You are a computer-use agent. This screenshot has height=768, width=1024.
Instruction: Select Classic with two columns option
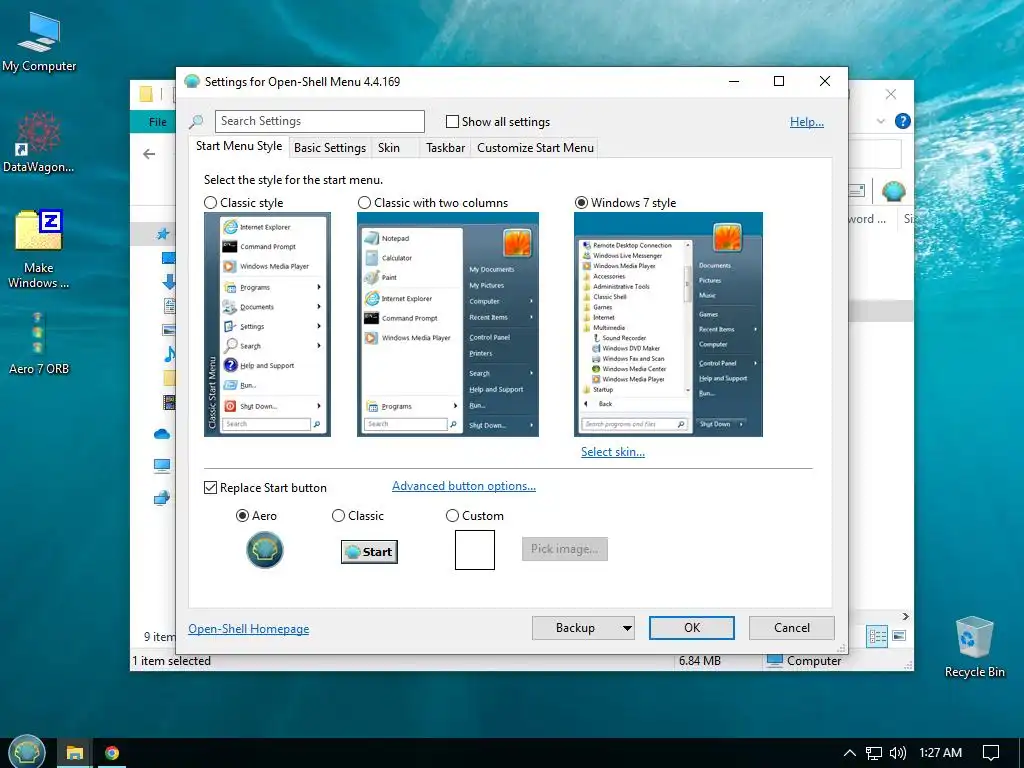tap(364, 202)
